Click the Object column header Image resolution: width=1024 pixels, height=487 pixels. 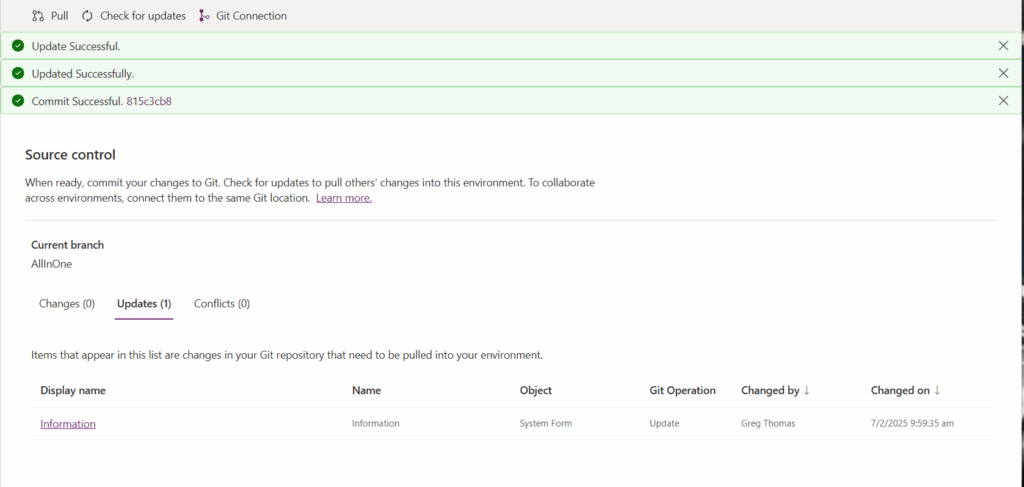coord(536,390)
